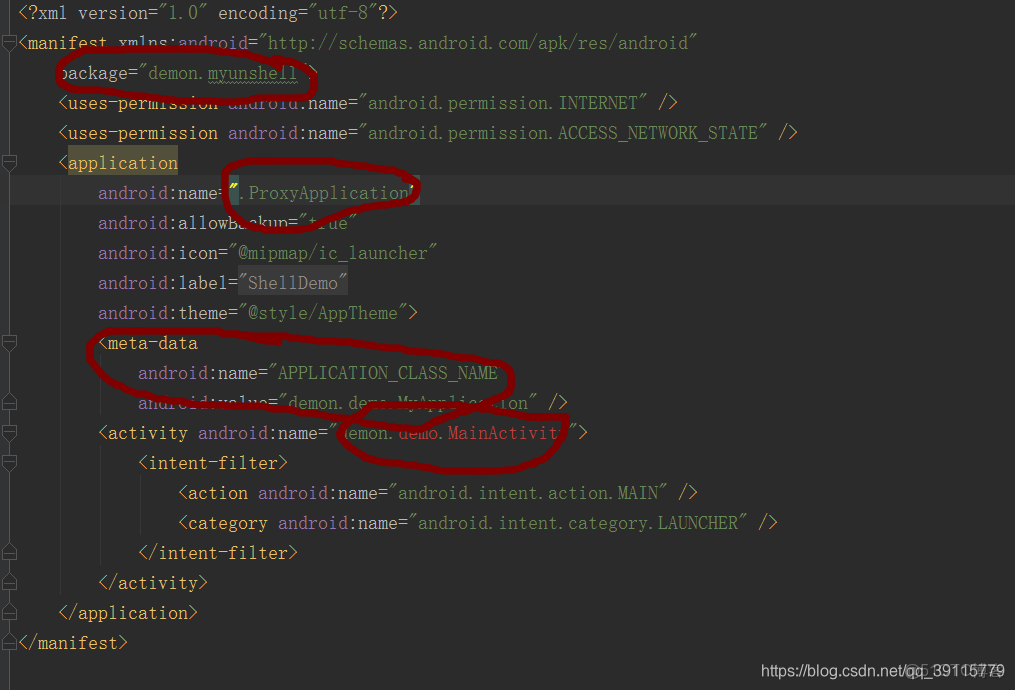Click fold marker beside opening intent-filter tag

point(9,463)
